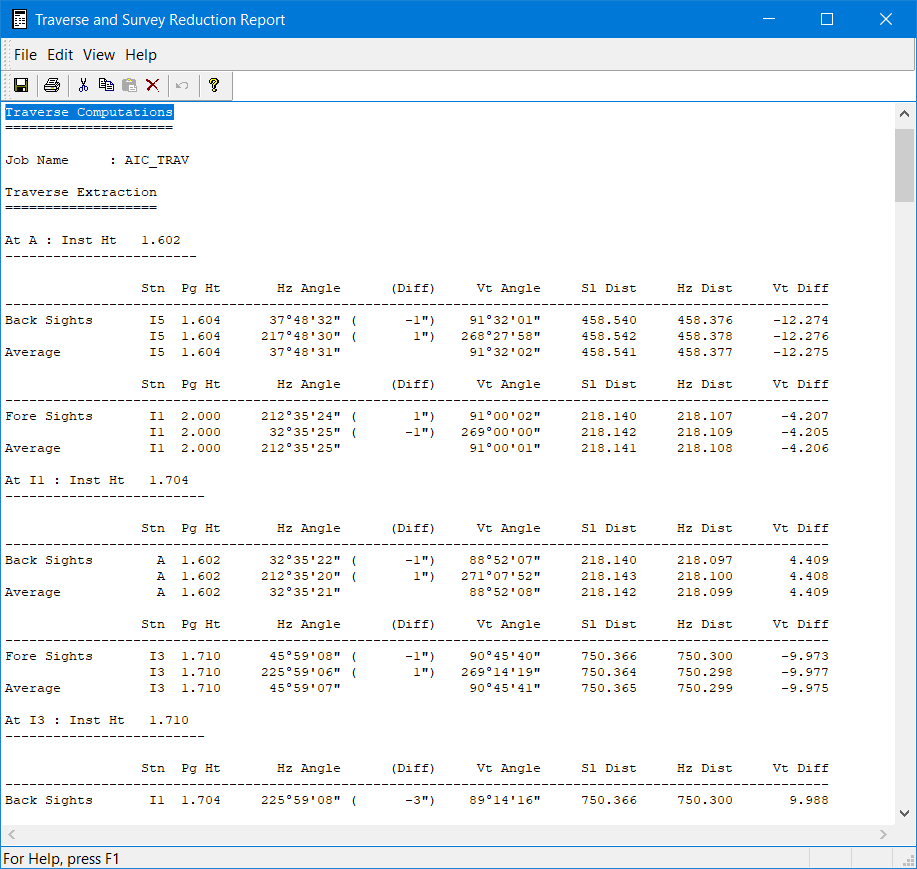Screen dimensions: 917x869
Task: Click the Hz Angle value 217°48'30"
Action: [x=301, y=336]
